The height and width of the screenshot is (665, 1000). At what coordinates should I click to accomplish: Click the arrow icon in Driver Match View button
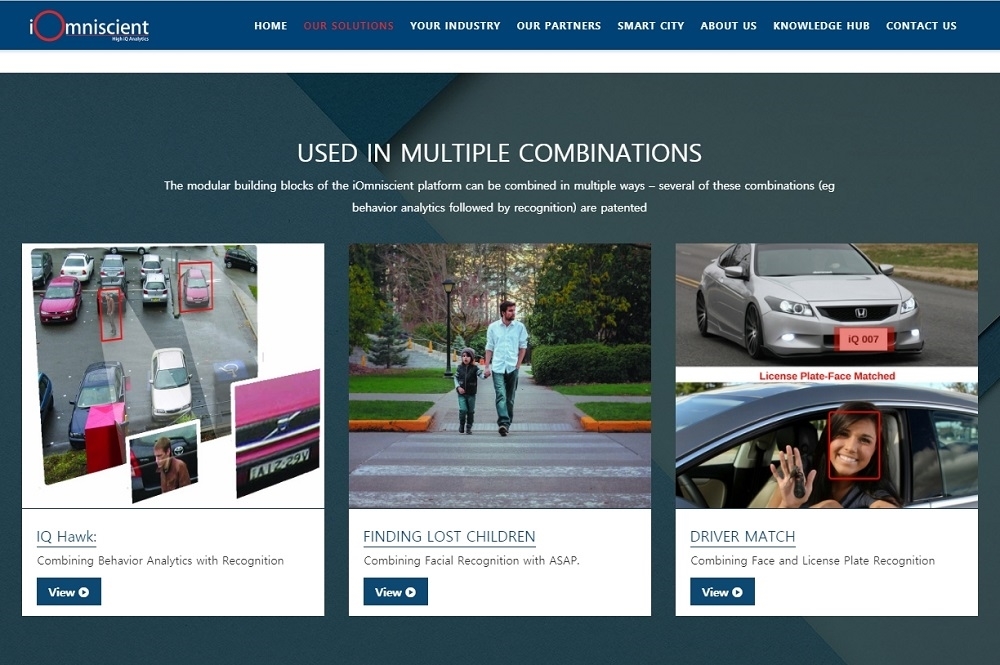[x=737, y=592]
